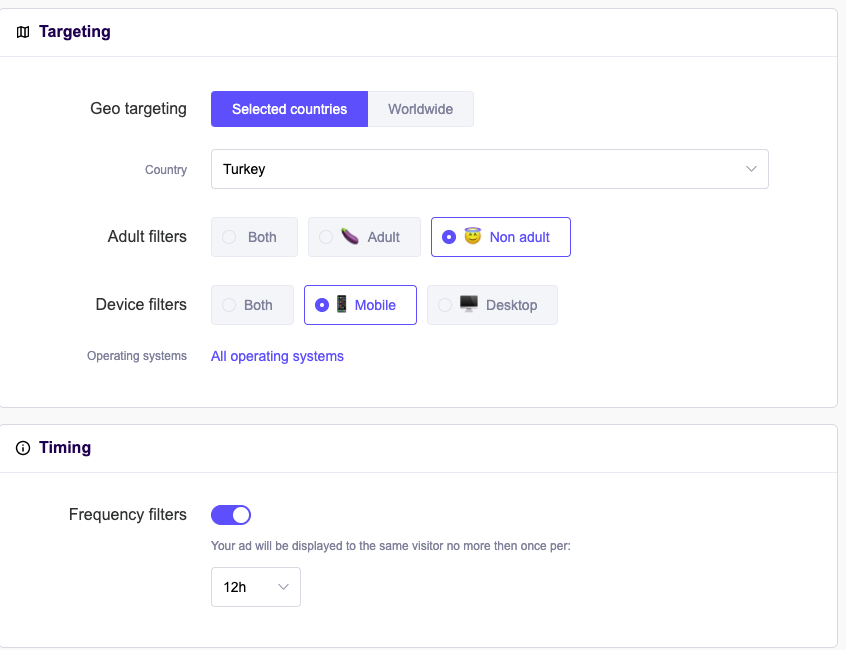Select Both radio for Device filters
Screen dimensions: 846x650
[x=229, y=305]
